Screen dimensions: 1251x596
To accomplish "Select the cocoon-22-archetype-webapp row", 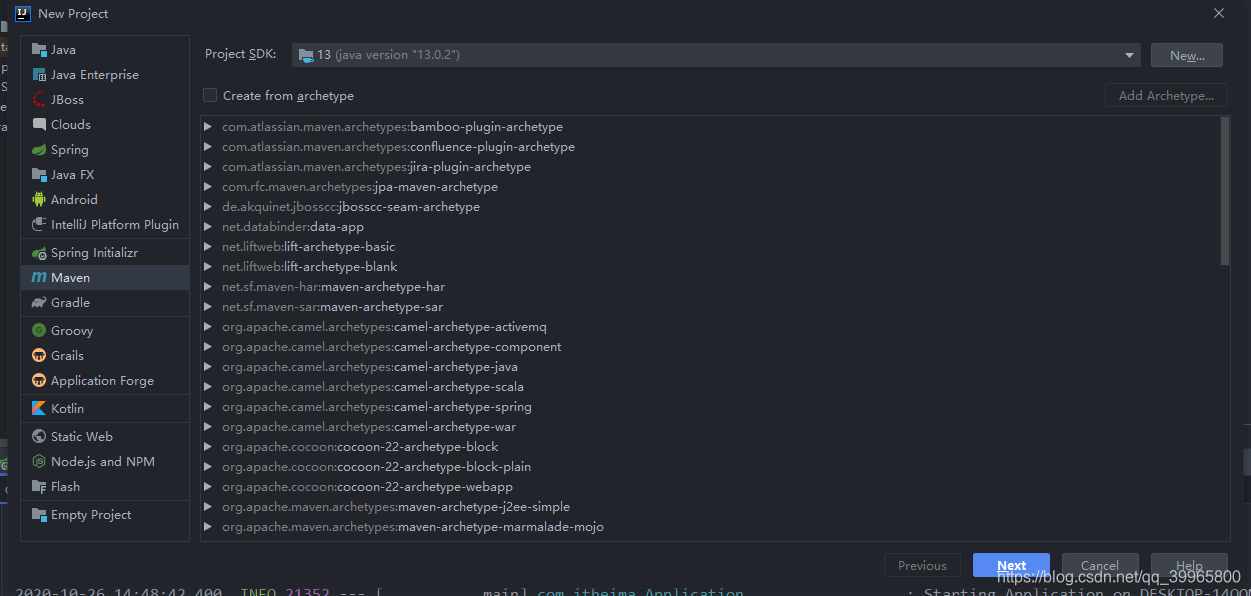I will [710, 487].
